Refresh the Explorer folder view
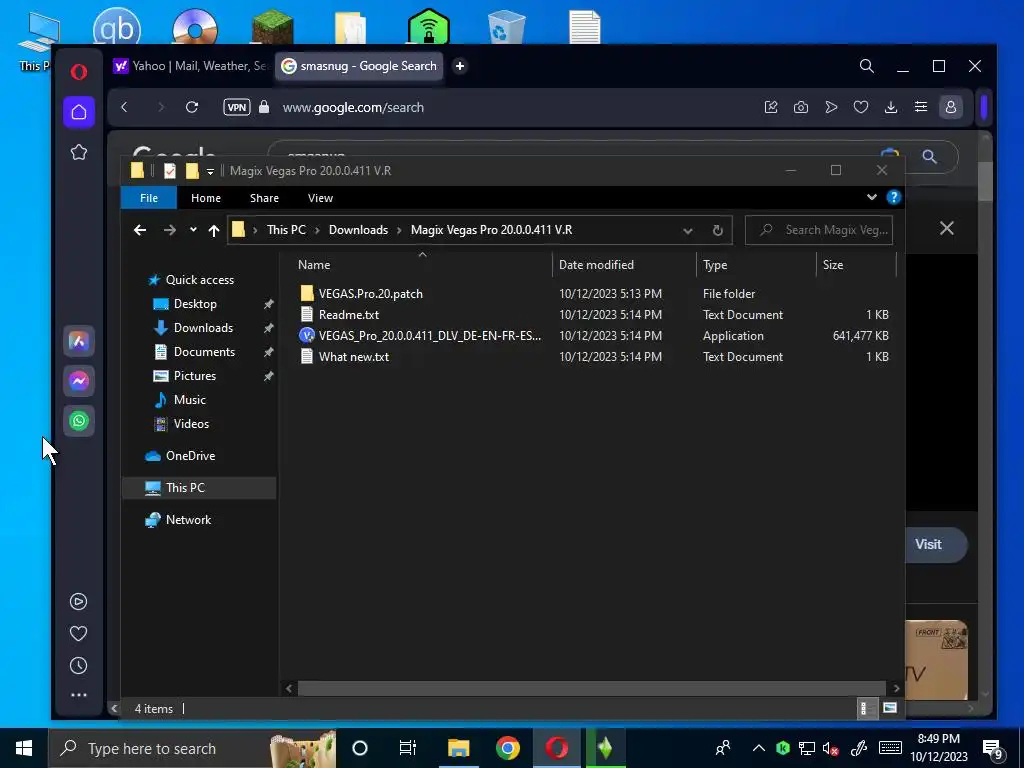The width and height of the screenshot is (1024, 768). click(717, 231)
